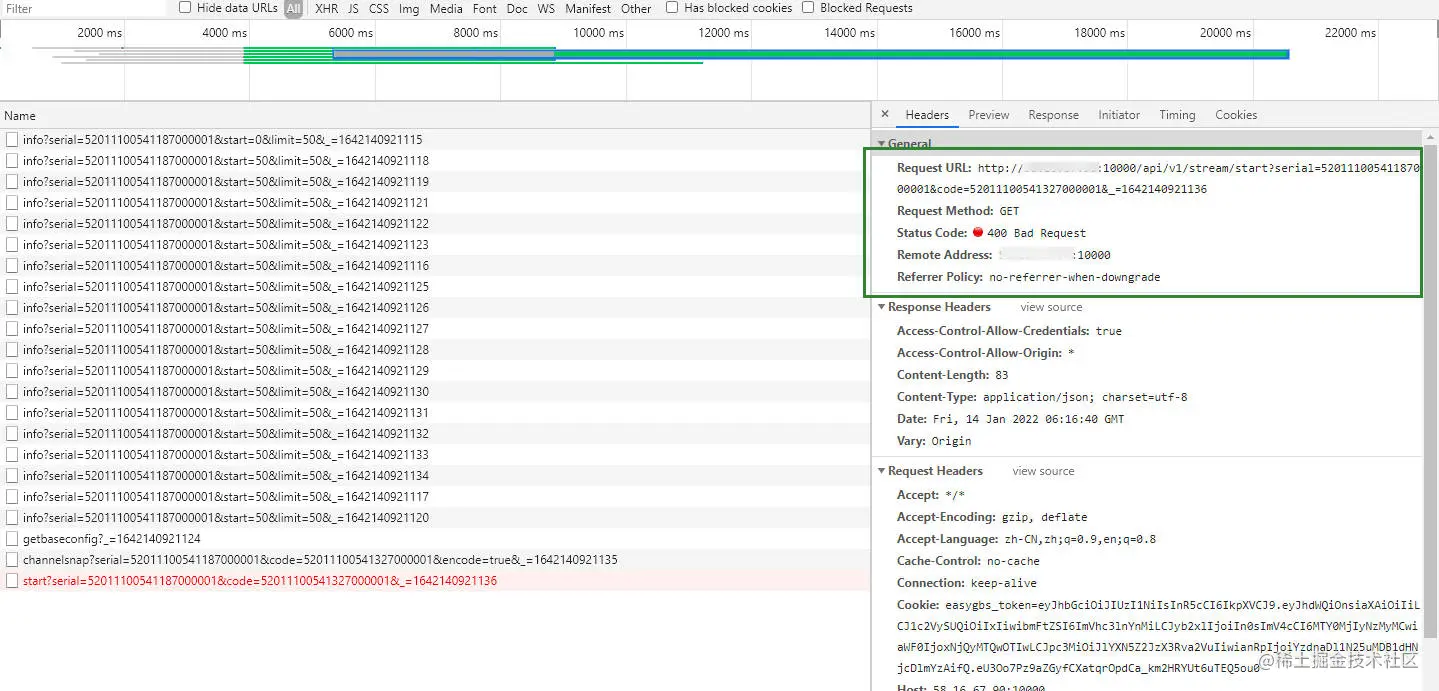Enable Blocked Requests checkbox
Image resolution: width=1439 pixels, height=691 pixels.
click(808, 7)
